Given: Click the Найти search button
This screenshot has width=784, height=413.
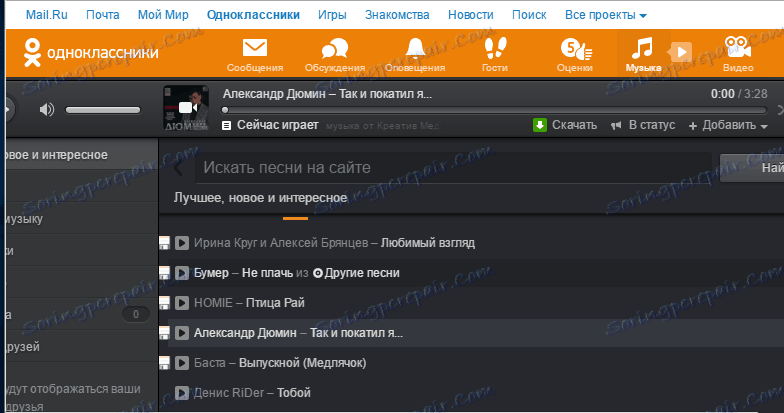Looking at the screenshot, I should [x=752, y=168].
